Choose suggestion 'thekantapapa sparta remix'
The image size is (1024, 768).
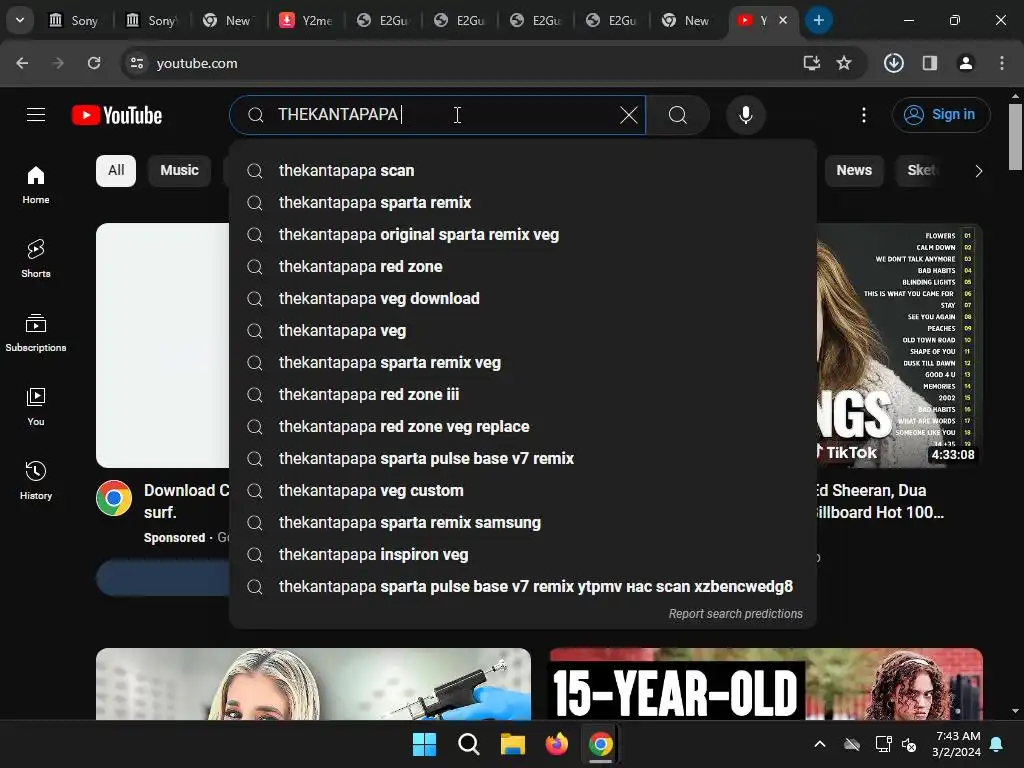point(522,202)
